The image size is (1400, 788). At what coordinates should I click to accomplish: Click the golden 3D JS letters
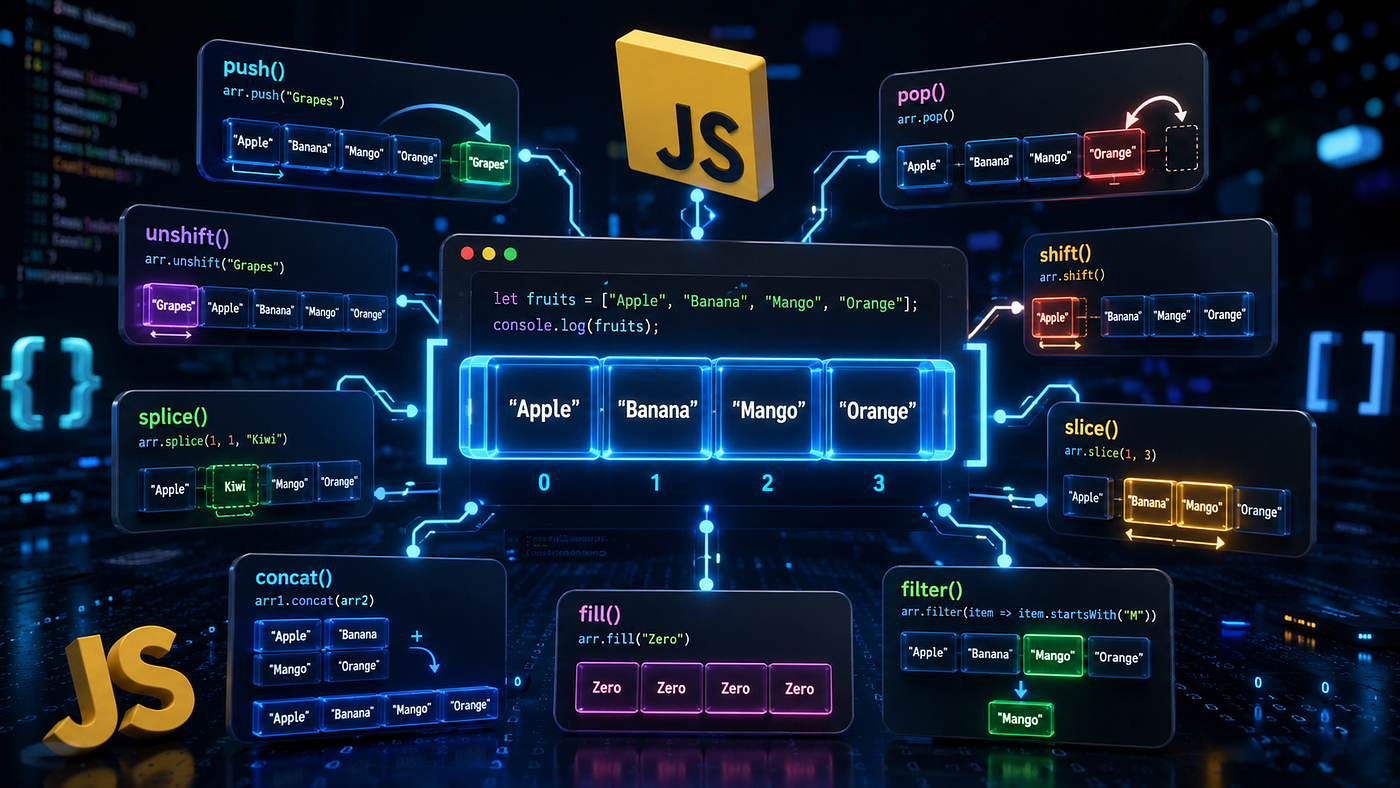point(119,691)
